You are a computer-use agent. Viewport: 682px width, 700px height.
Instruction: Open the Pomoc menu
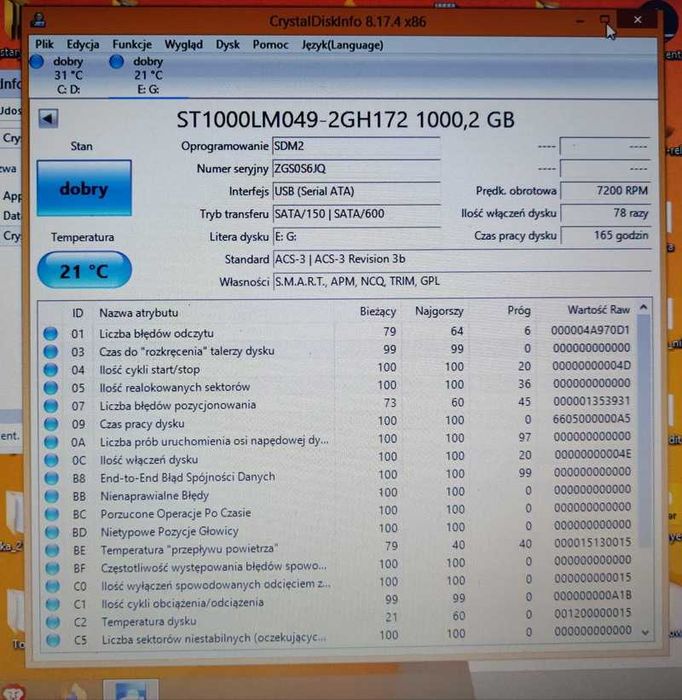point(270,45)
